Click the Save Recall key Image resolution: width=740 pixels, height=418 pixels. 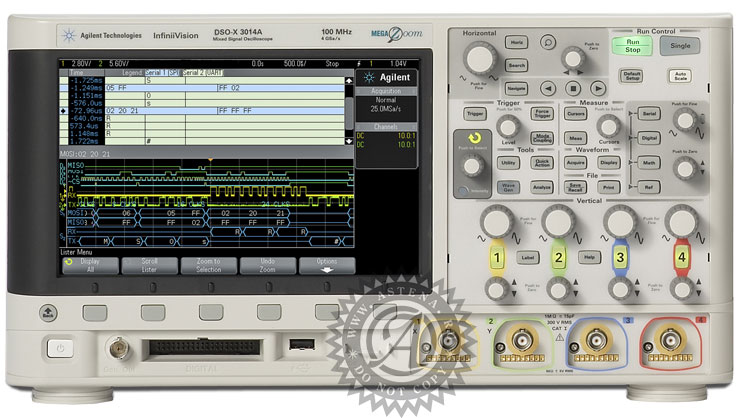click(576, 187)
